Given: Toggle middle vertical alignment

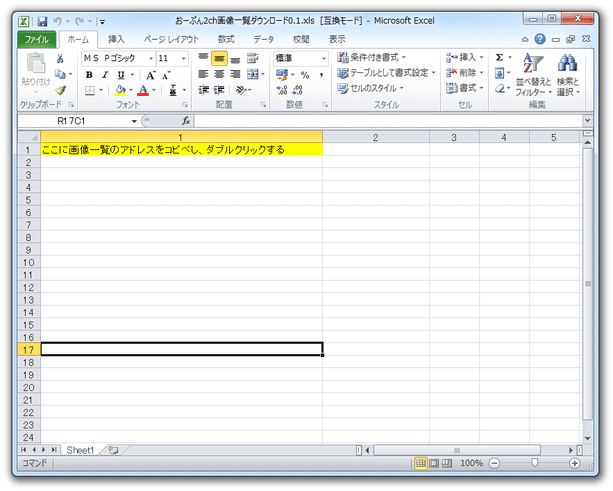Looking at the screenshot, I should point(219,58).
